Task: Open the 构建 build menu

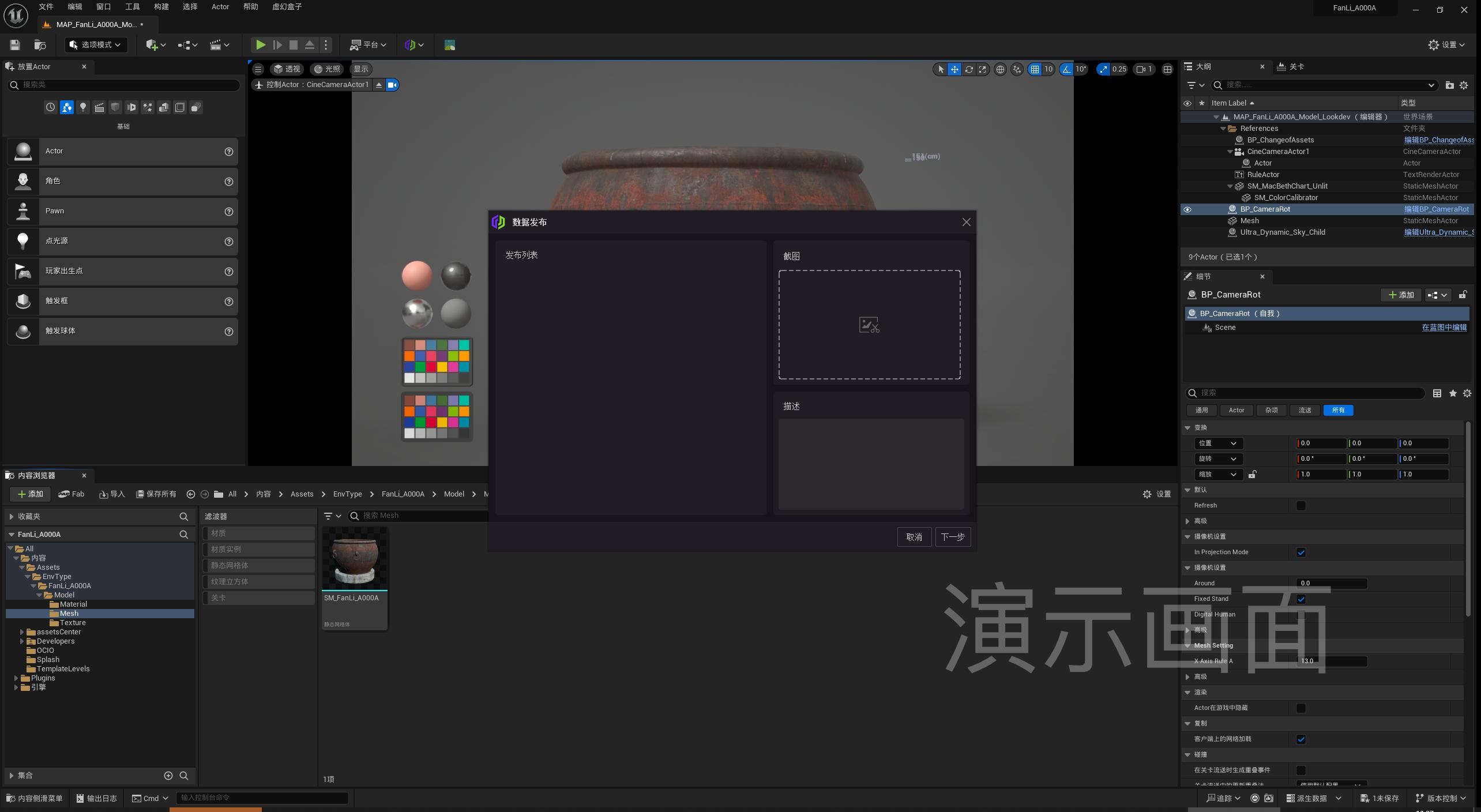Action: tap(161, 7)
